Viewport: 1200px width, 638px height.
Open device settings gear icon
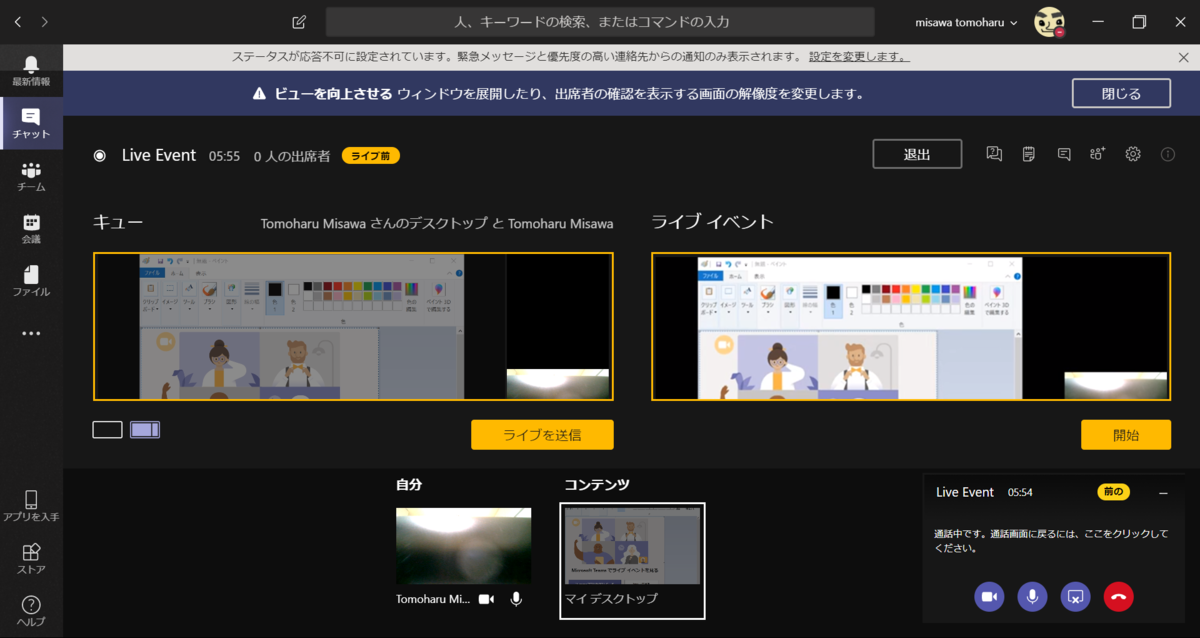tap(1133, 154)
